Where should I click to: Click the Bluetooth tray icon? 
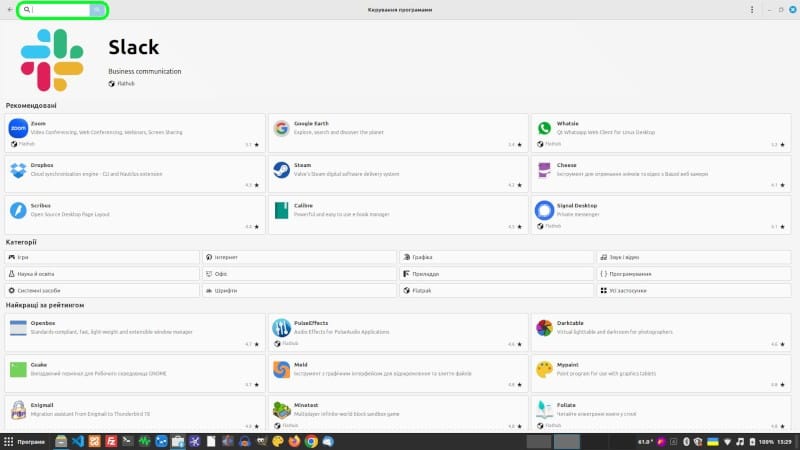click(x=686, y=442)
